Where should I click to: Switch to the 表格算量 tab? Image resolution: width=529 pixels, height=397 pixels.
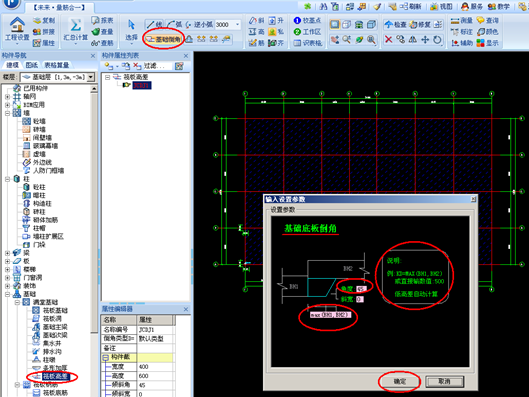[57, 65]
